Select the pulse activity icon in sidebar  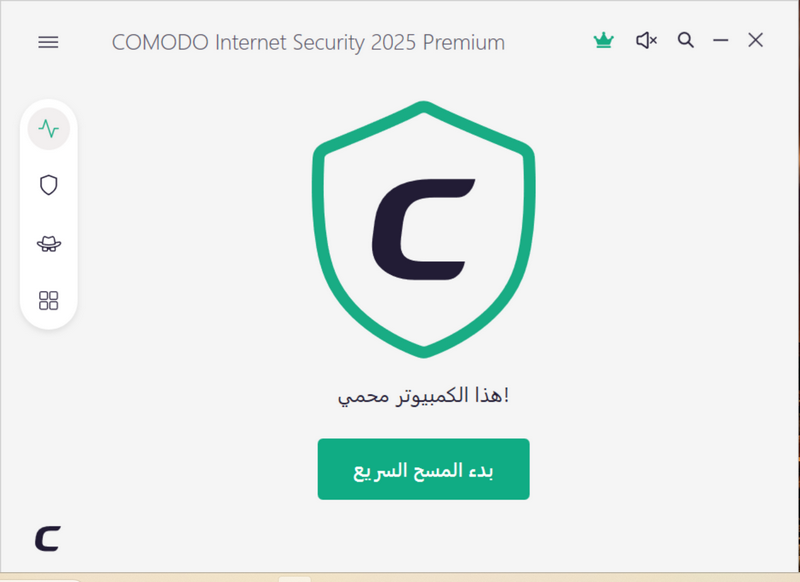coord(48,129)
